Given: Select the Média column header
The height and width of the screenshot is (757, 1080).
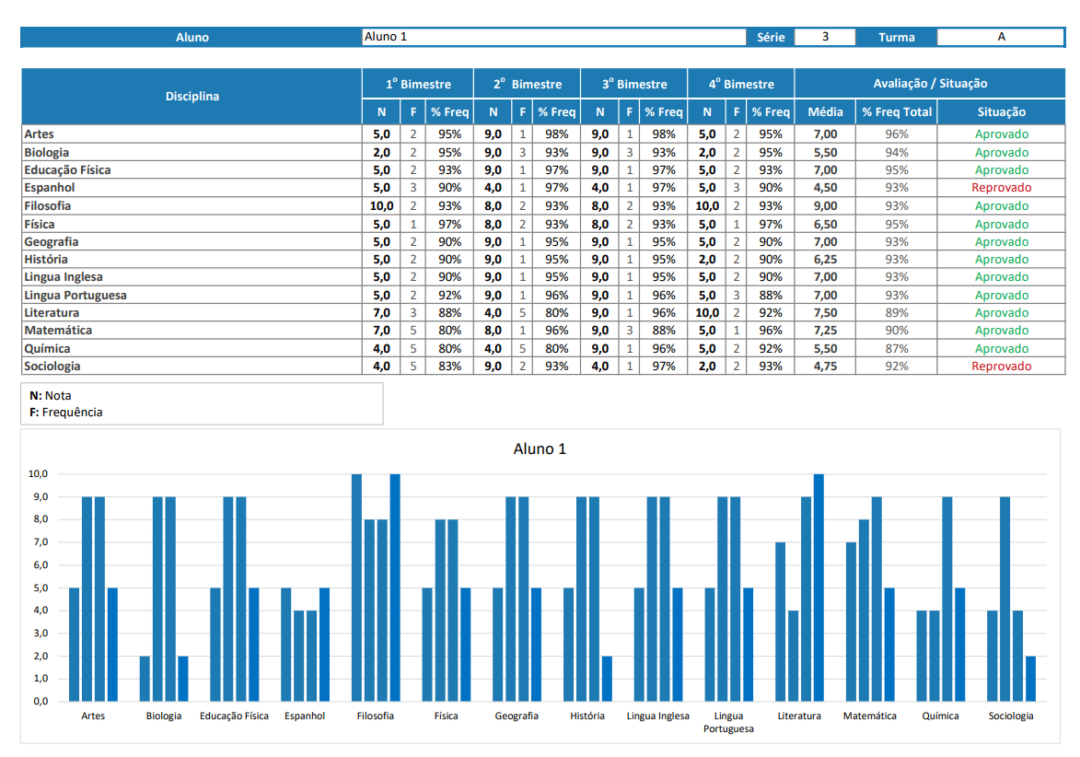Looking at the screenshot, I should coord(826,112).
